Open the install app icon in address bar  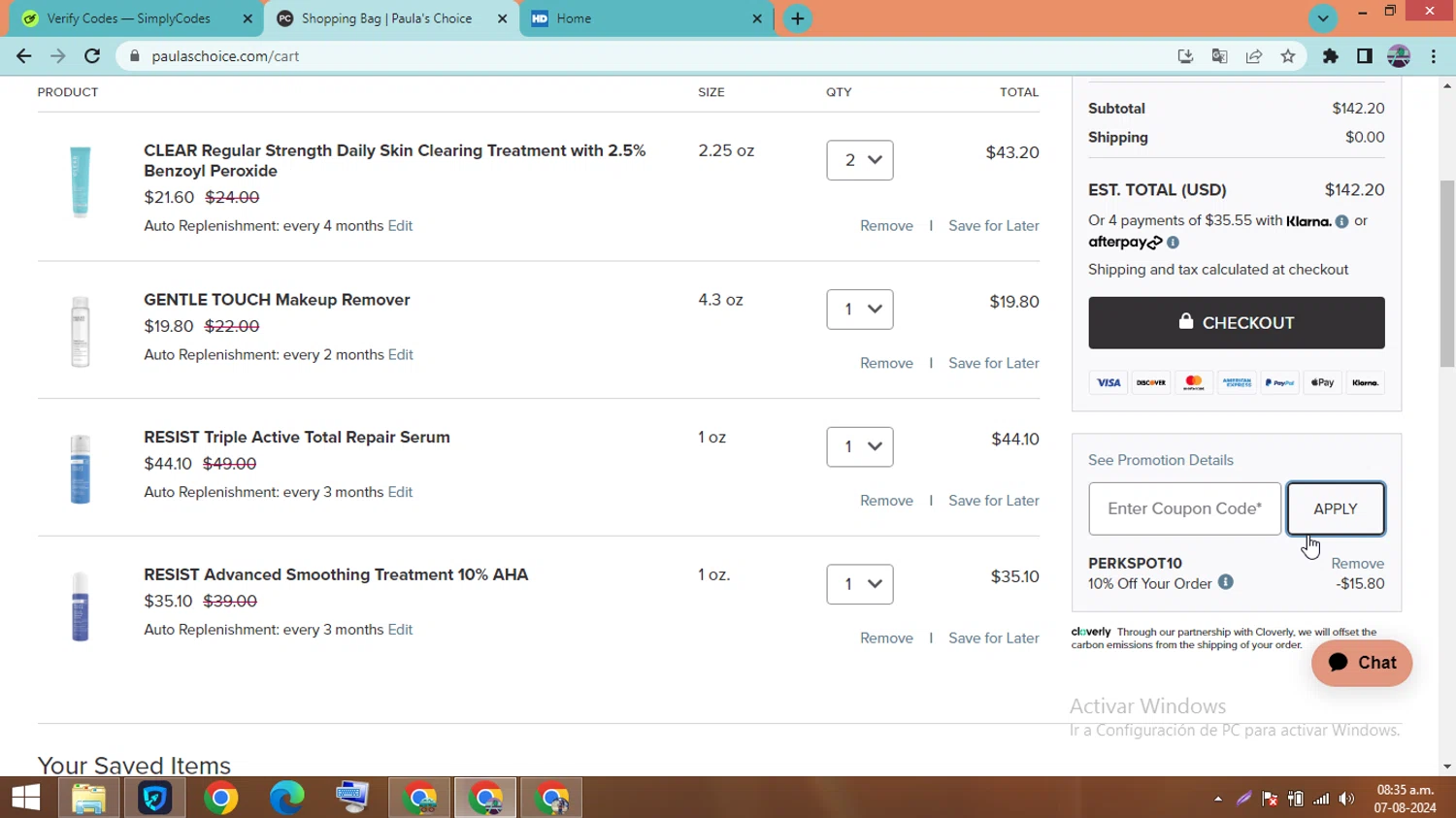coord(1185,56)
